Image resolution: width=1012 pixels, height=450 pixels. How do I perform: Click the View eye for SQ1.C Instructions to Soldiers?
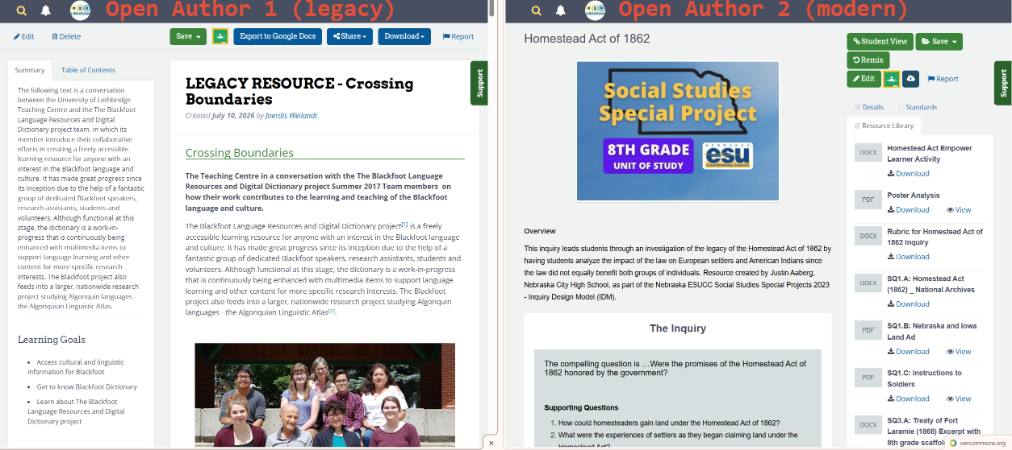(958, 399)
